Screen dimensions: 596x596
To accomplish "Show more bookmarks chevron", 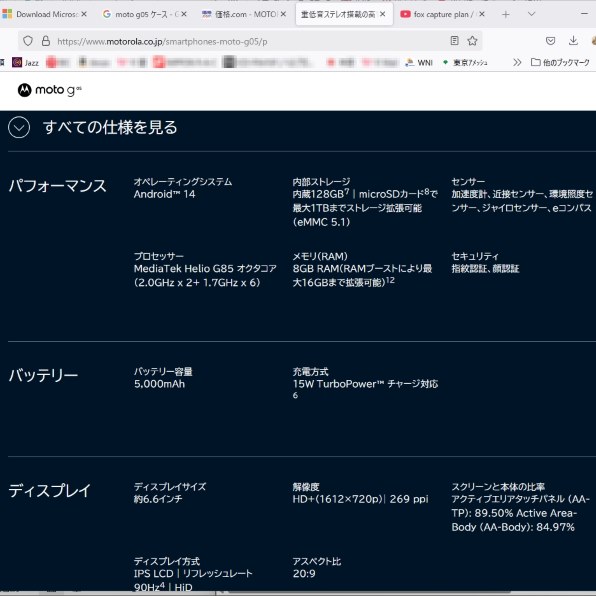I will (517, 62).
